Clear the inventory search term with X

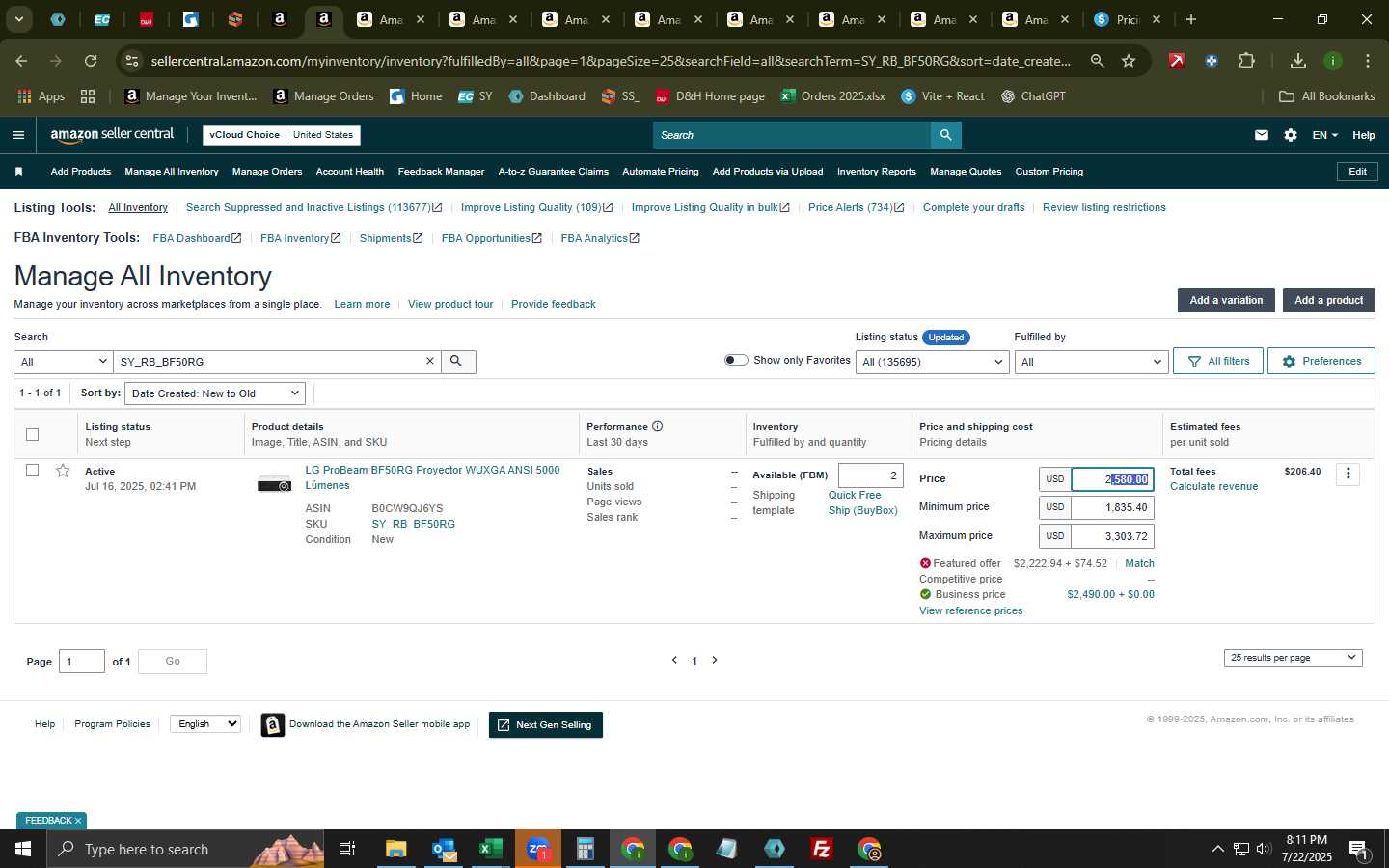(x=430, y=361)
